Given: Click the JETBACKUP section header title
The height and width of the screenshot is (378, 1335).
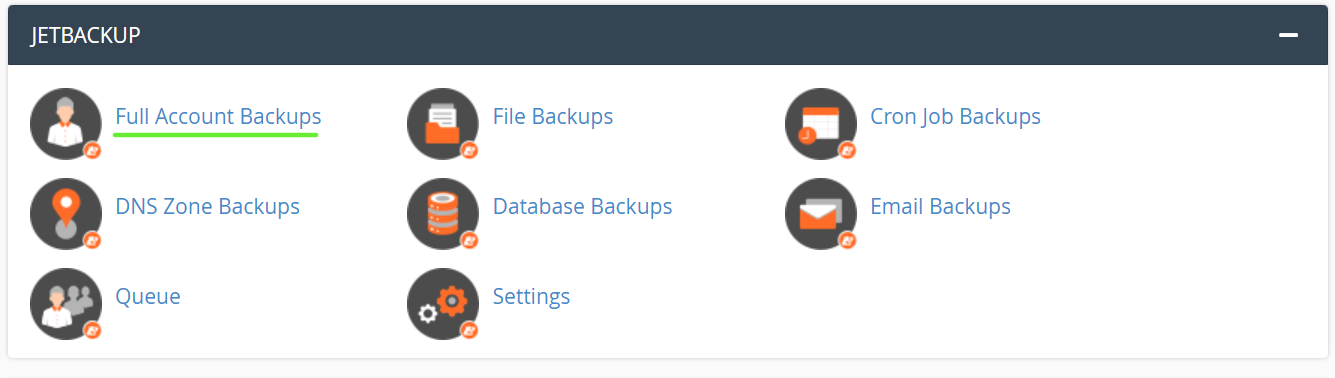Looking at the screenshot, I should 86,35.
